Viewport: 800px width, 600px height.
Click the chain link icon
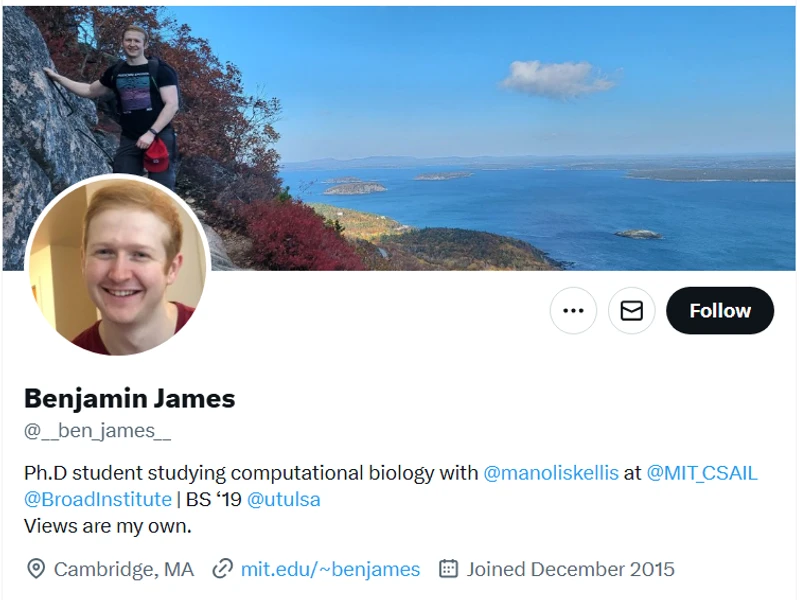pos(223,569)
